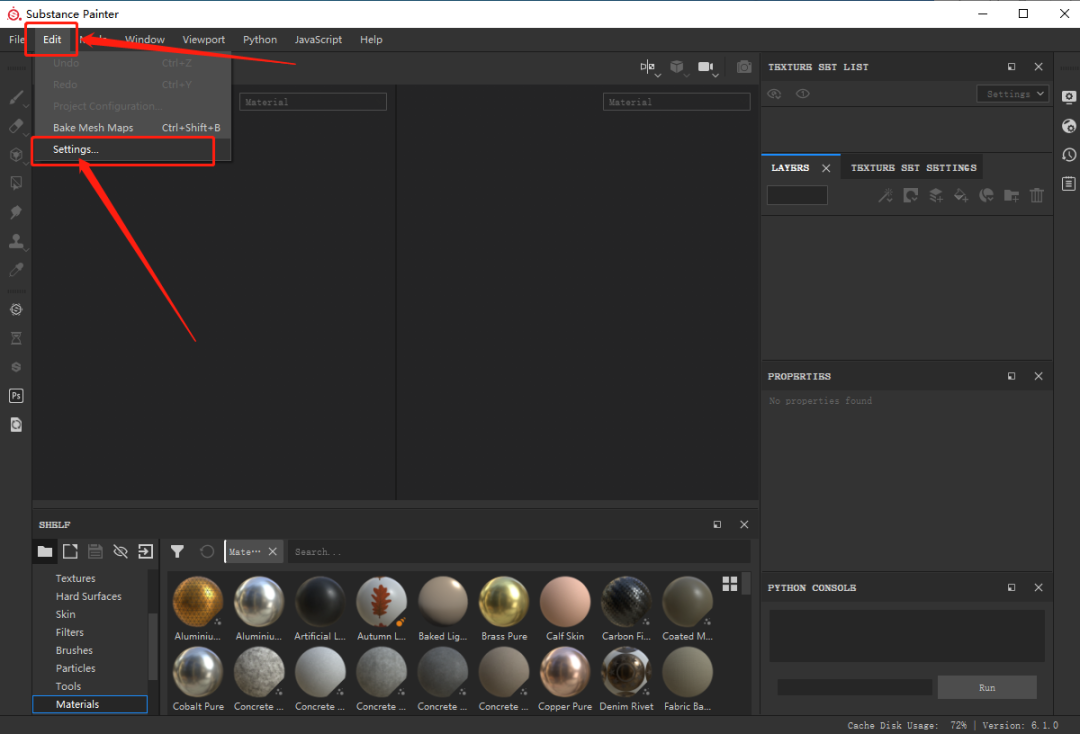Screen dimensions: 1080x734
Task: Click the Shelf import resources icon
Action: [145, 552]
